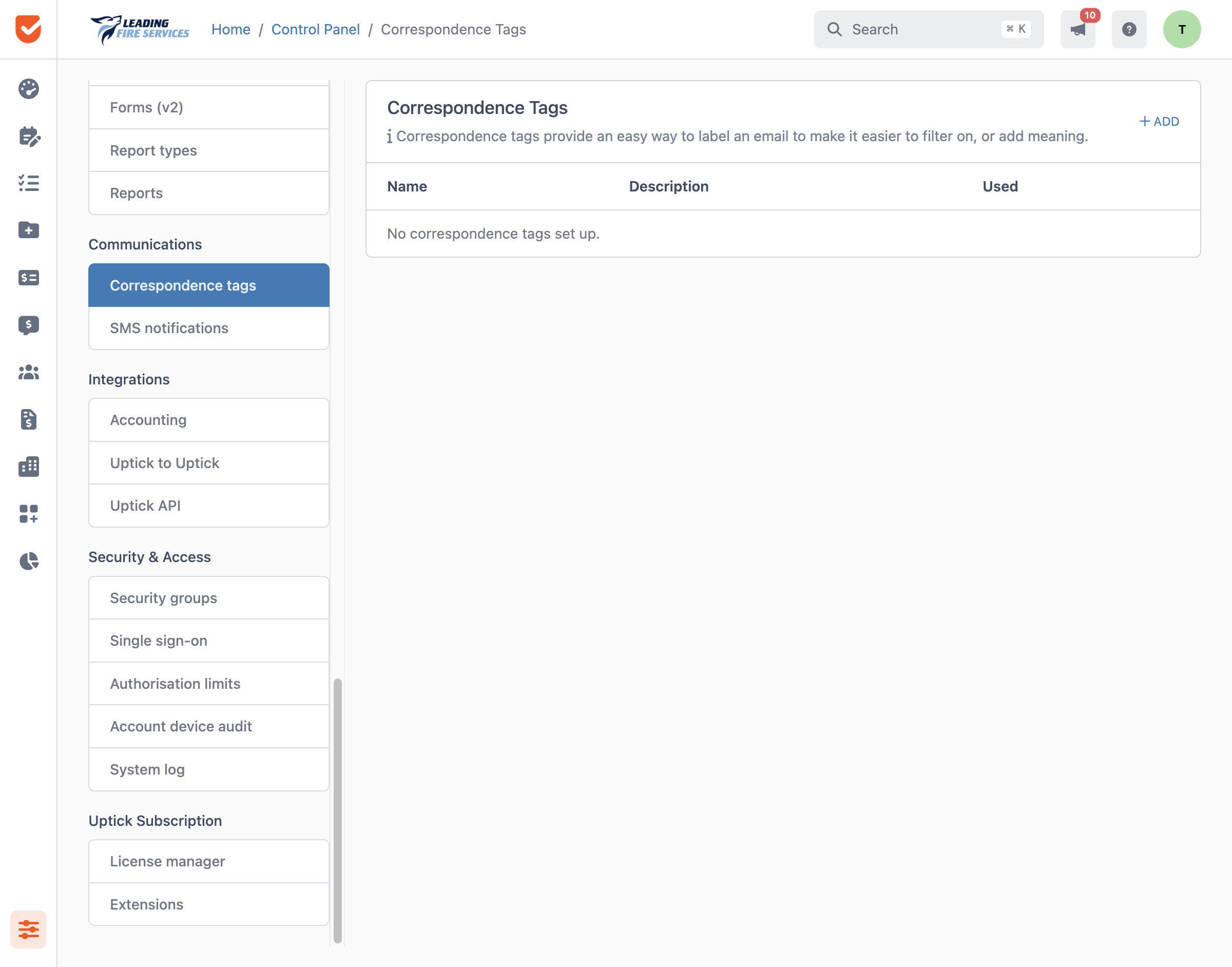Viewport: 1232px width, 967px height.
Task: Click the Control Panel breadcrumb link
Action: (x=315, y=29)
